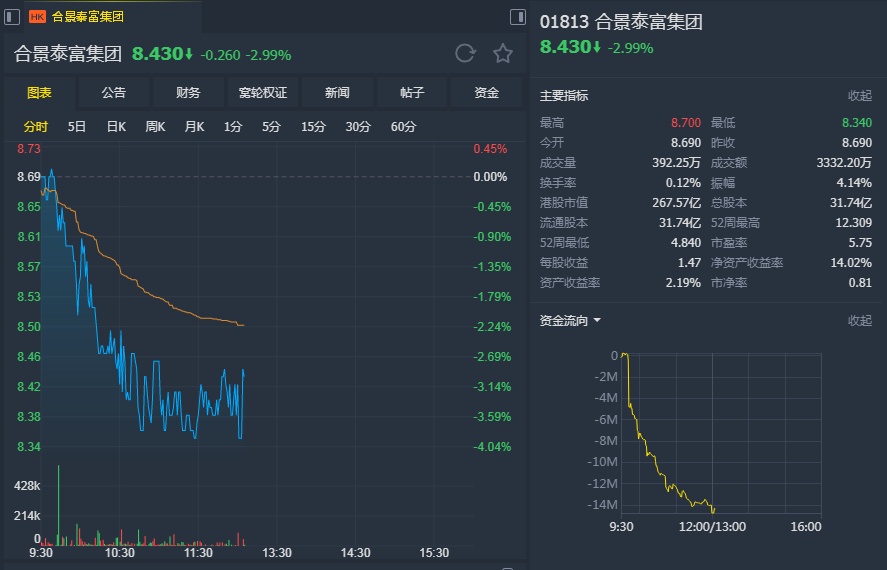Viewport: 887px width, 570px height.
Task: Click the 最低 value 8.340
Action: pos(856,123)
